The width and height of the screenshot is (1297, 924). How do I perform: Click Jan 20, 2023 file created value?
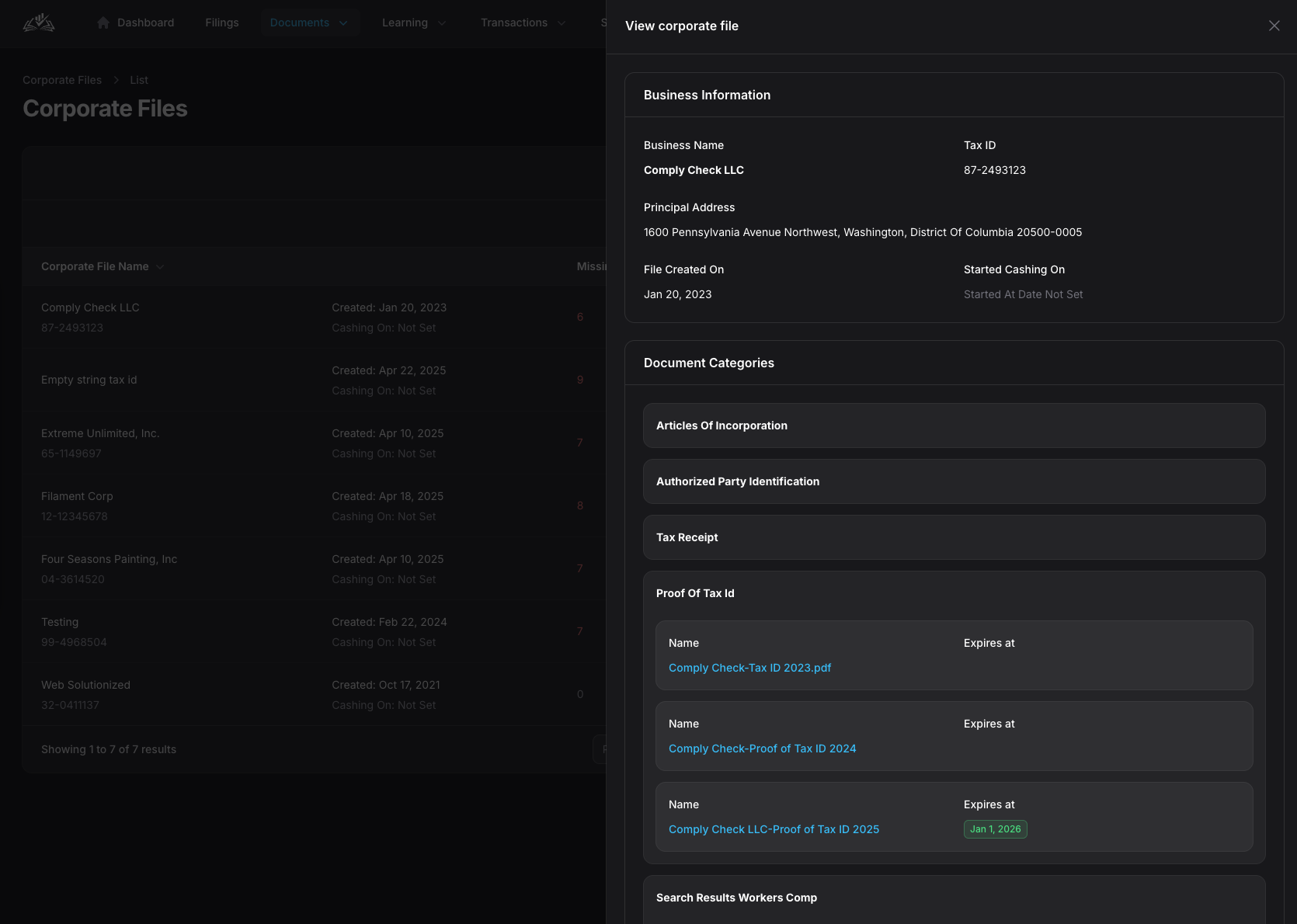[x=677, y=294]
